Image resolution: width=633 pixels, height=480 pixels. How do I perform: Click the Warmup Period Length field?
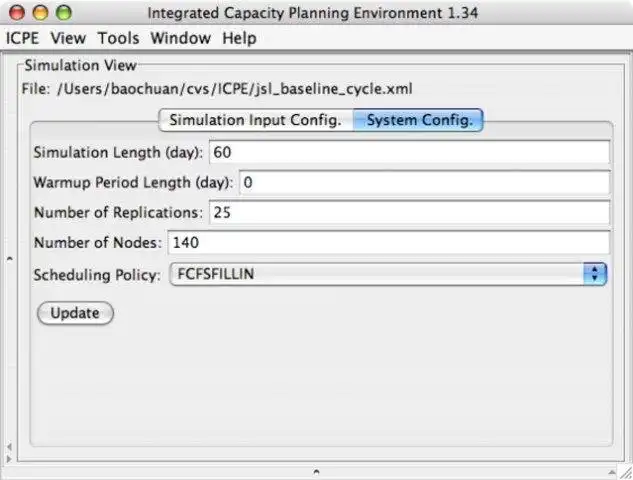[423, 183]
